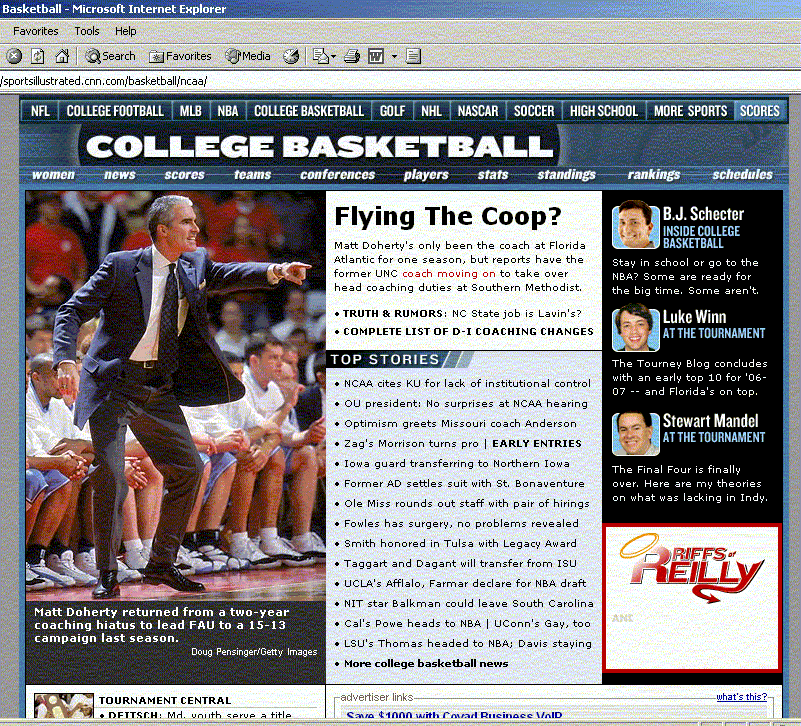Click the Edit with Word icon
This screenshot has width=801, height=726.
point(376,56)
